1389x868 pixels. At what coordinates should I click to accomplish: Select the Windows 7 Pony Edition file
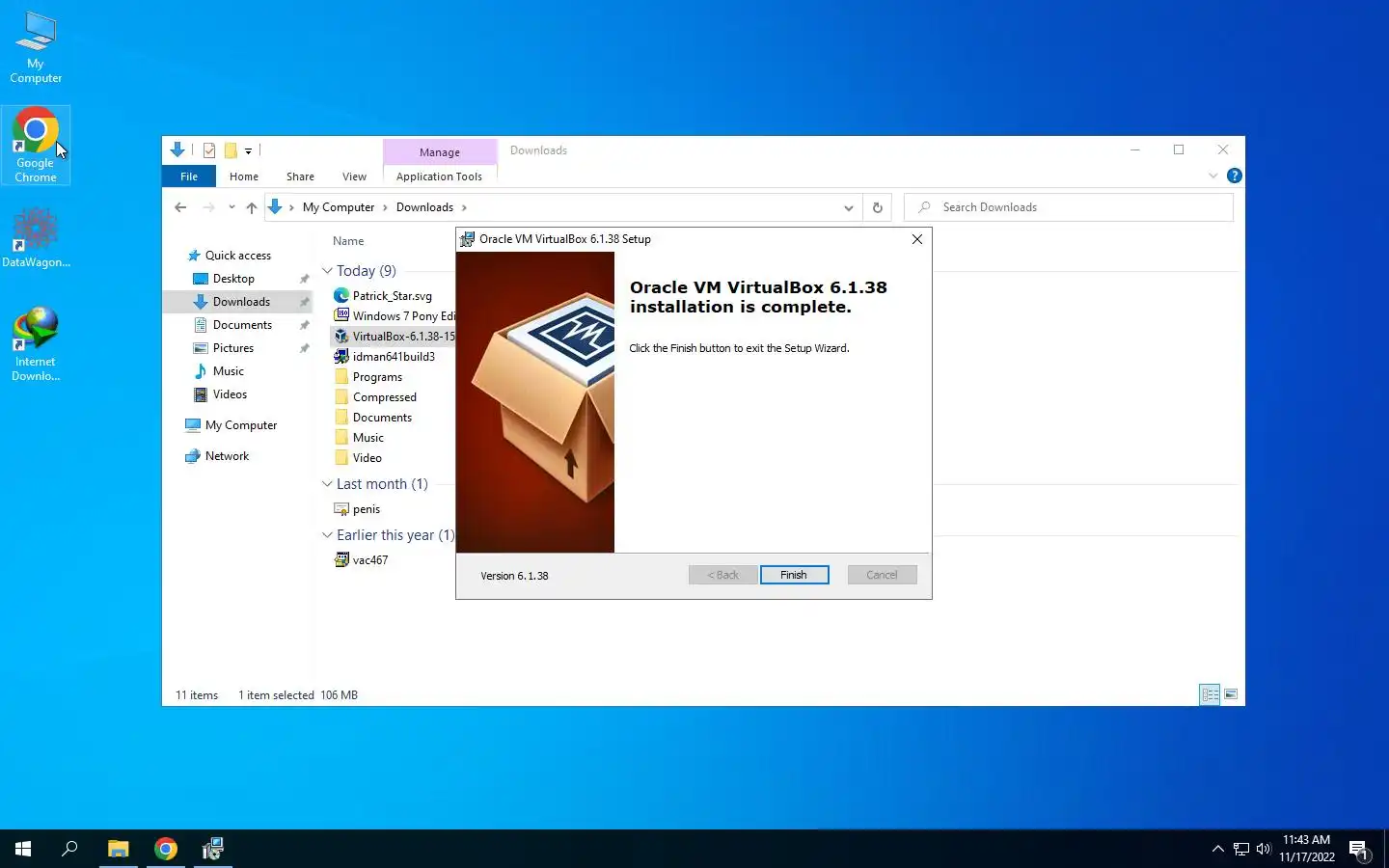(394, 316)
